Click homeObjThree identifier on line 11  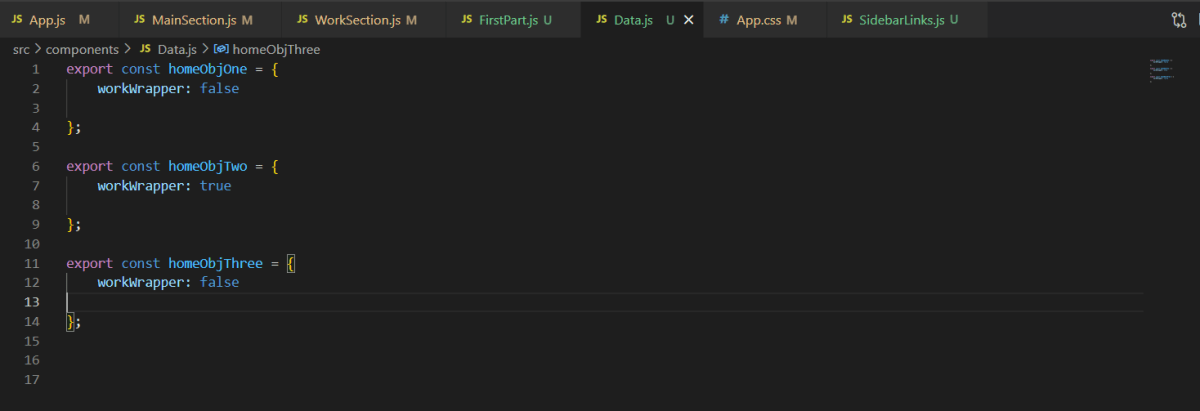coord(215,263)
